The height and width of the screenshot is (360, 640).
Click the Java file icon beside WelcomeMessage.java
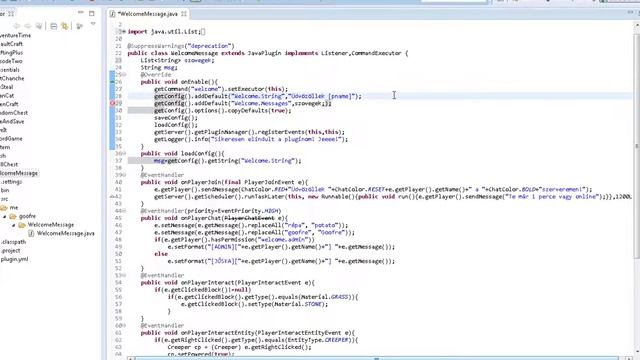31,233
